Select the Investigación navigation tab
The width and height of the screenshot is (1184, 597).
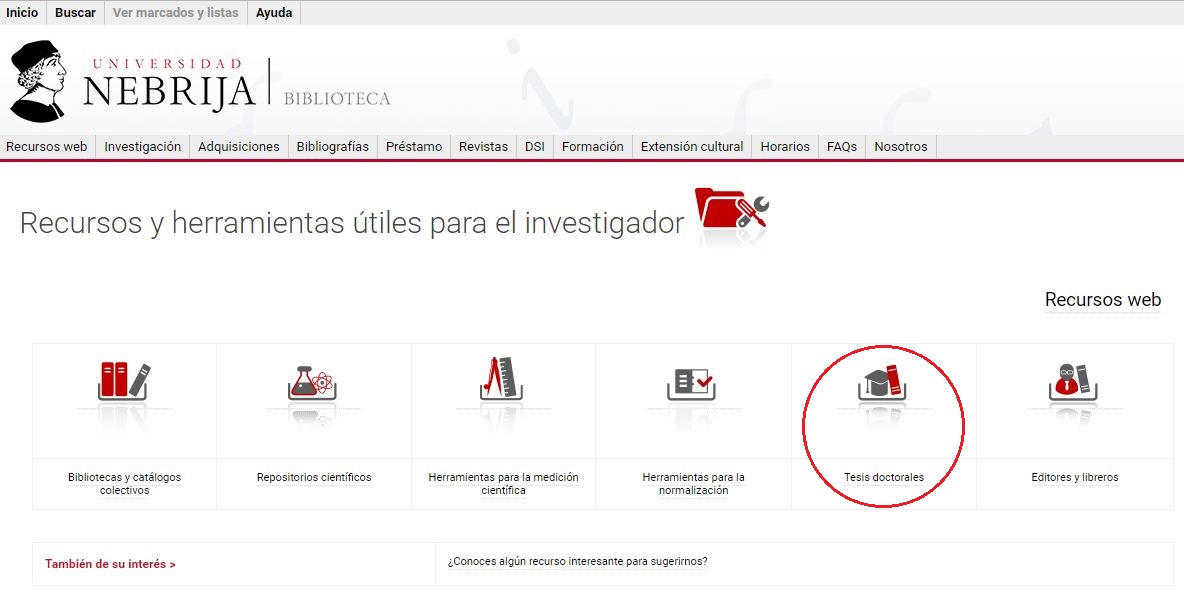click(143, 147)
